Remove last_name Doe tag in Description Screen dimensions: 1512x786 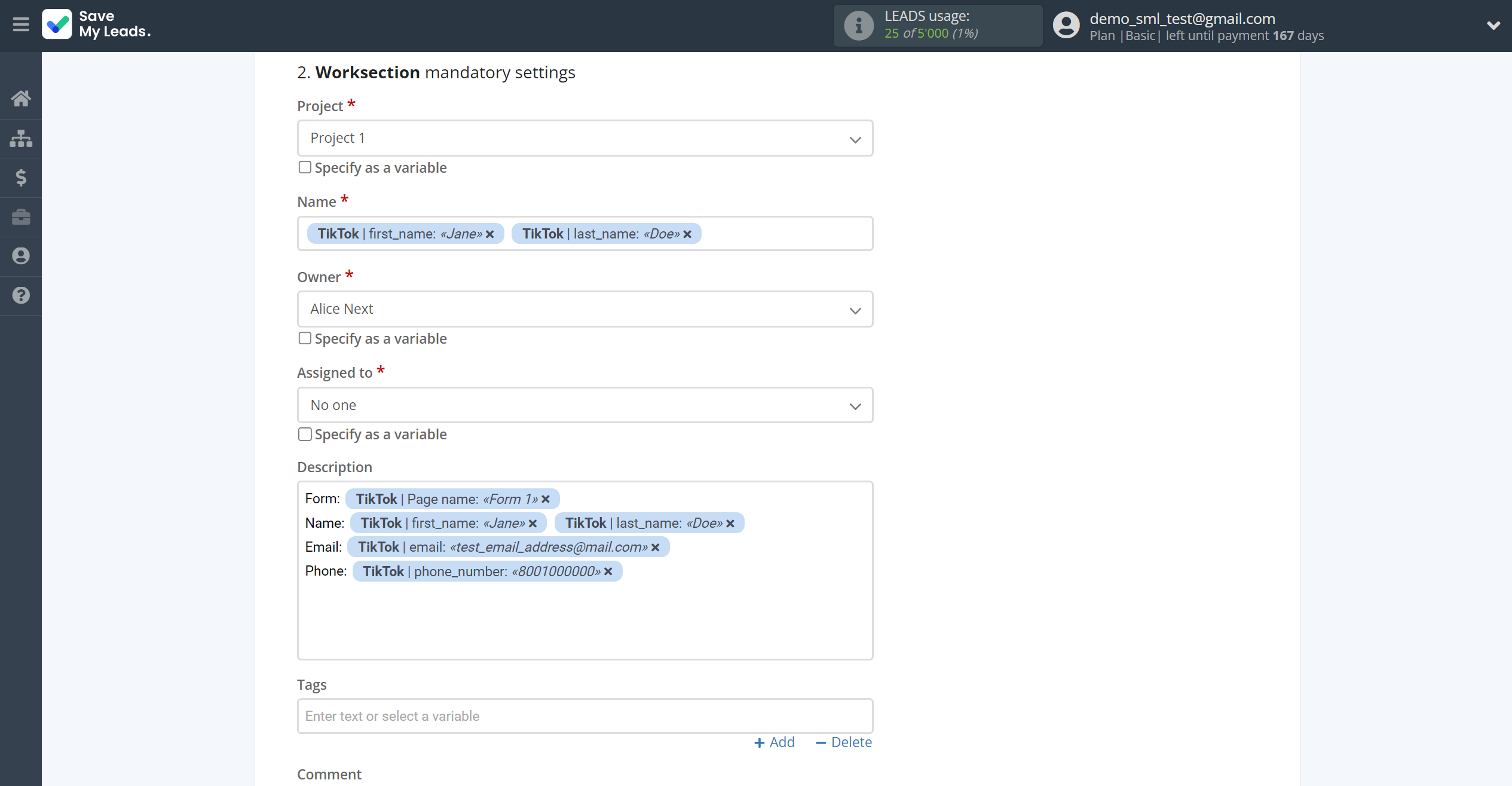click(730, 524)
